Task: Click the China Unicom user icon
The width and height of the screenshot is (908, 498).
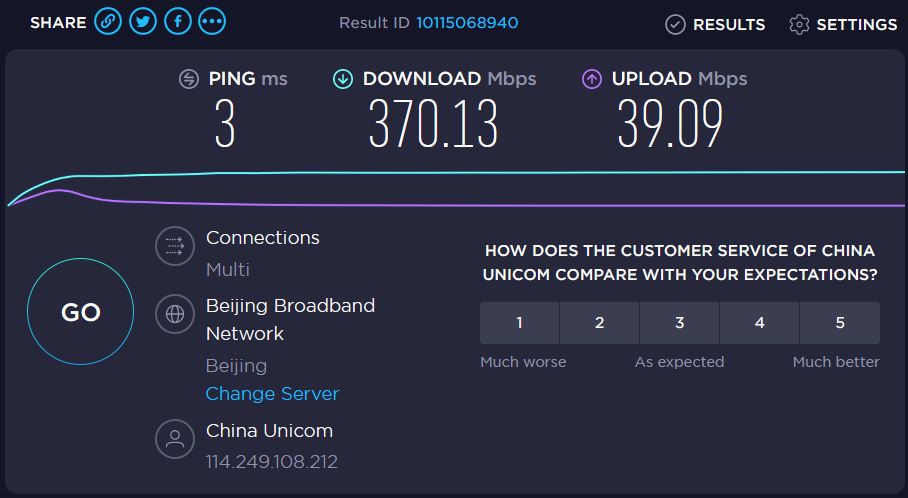Action: (x=175, y=439)
